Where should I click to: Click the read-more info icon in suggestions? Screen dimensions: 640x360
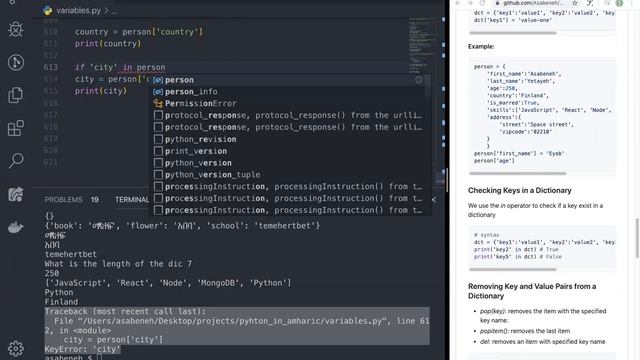click(418, 80)
